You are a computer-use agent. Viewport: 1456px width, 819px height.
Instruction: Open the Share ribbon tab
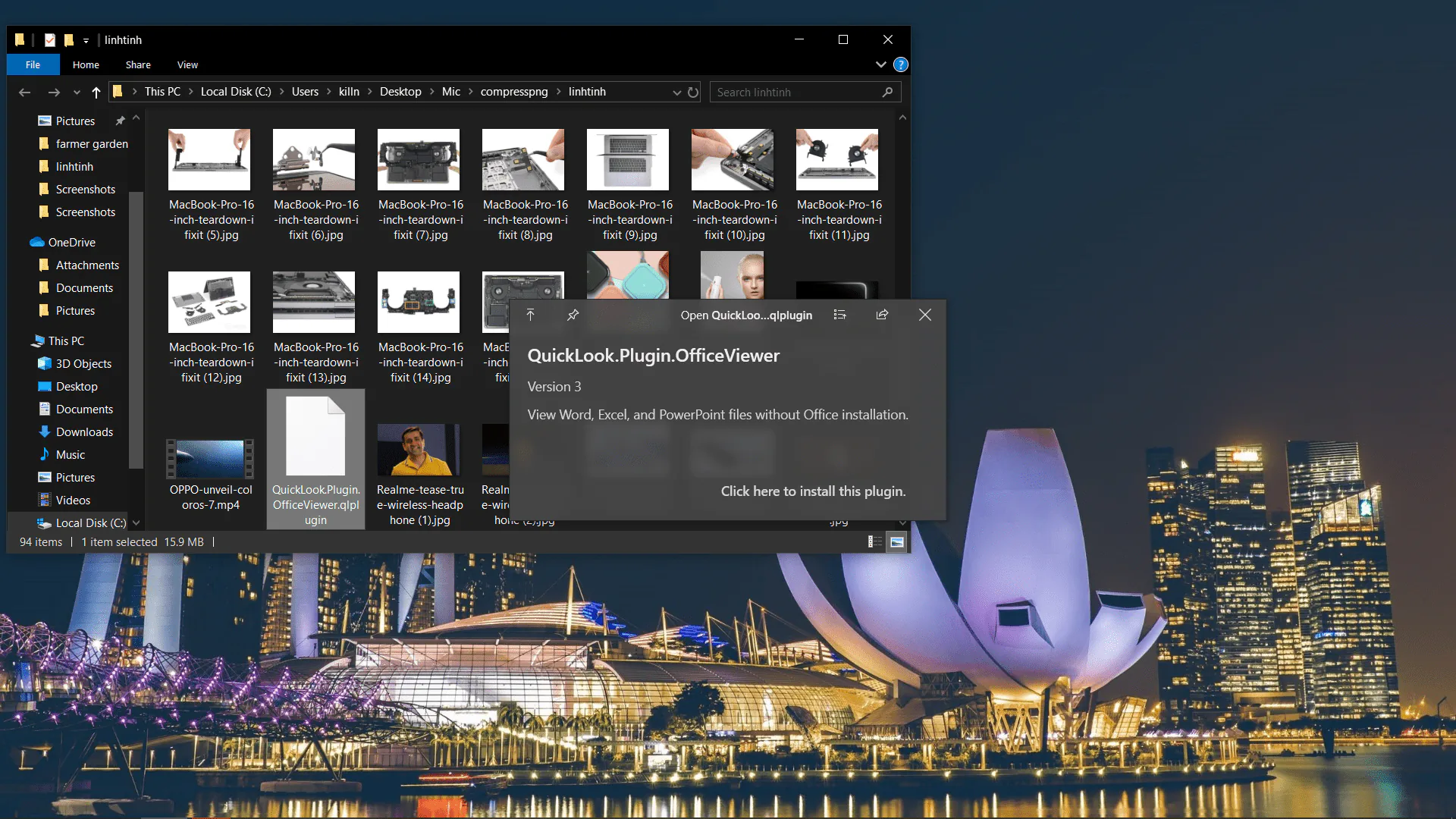[x=138, y=64]
